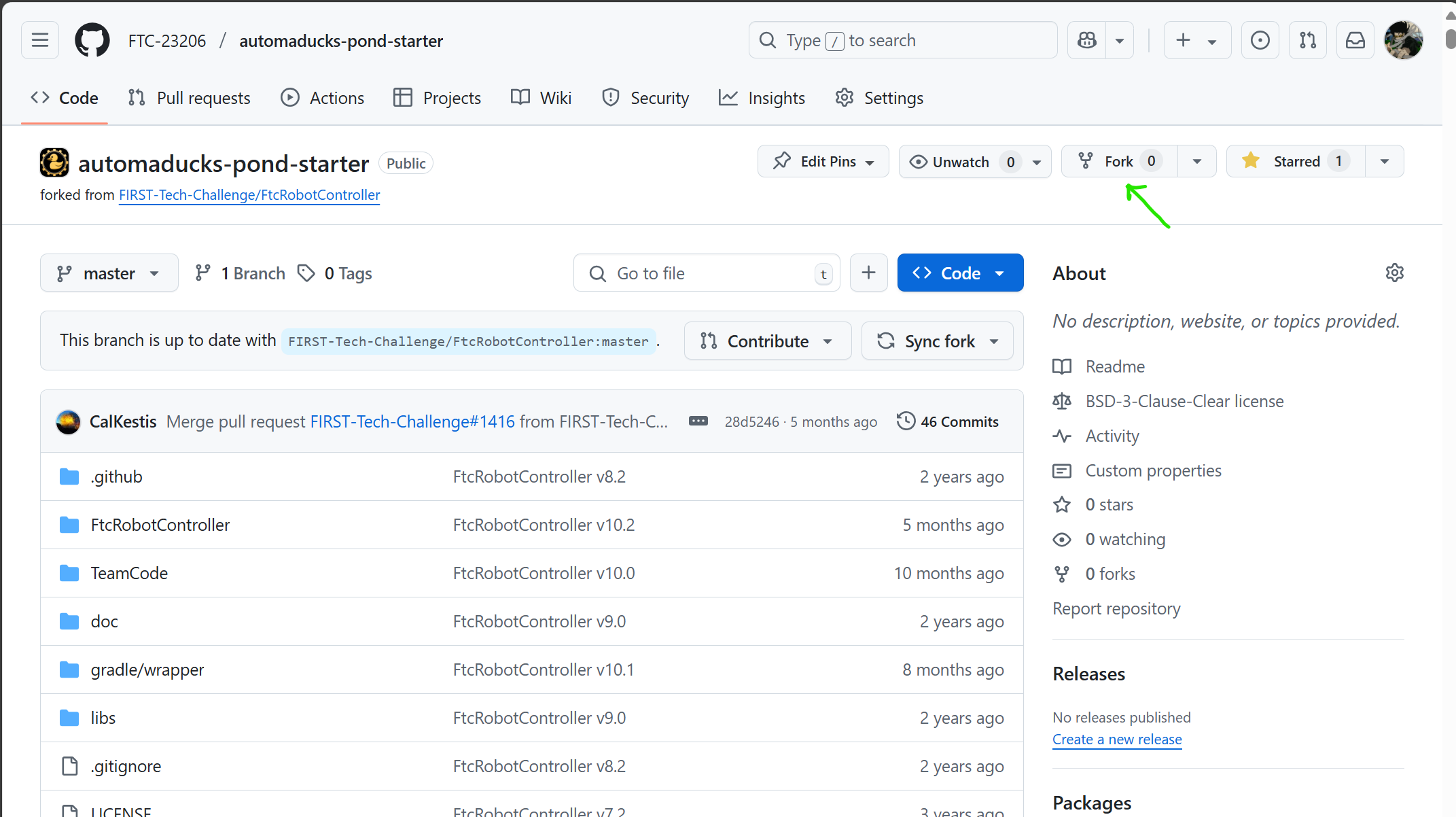Click FTC-23206 organization breadcrumb
The image size is (1456, 817).
click(x=167, y=41)
